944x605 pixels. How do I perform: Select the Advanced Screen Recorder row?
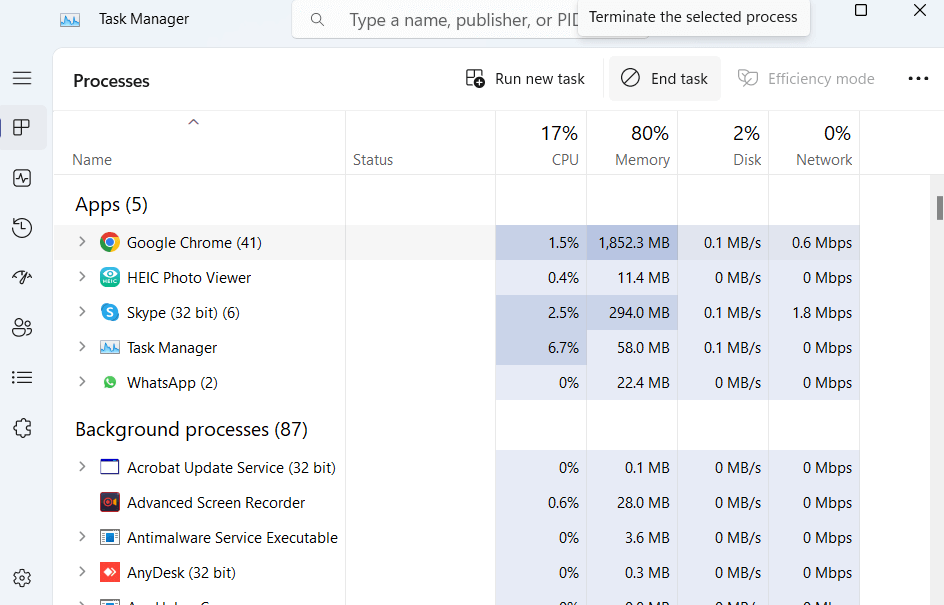point(456,503)
